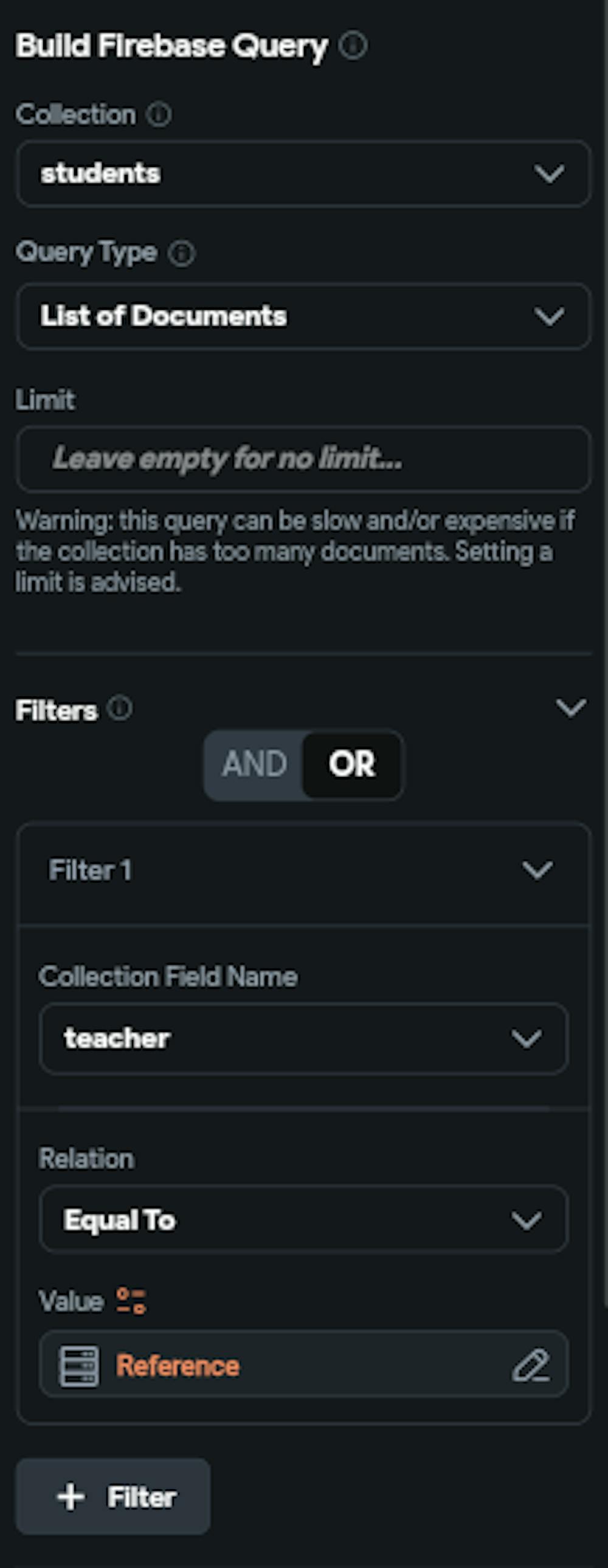Click the Limit input field
This screenshot has width=608, height=1568.
pyautogui.click(x=303, y=457)
